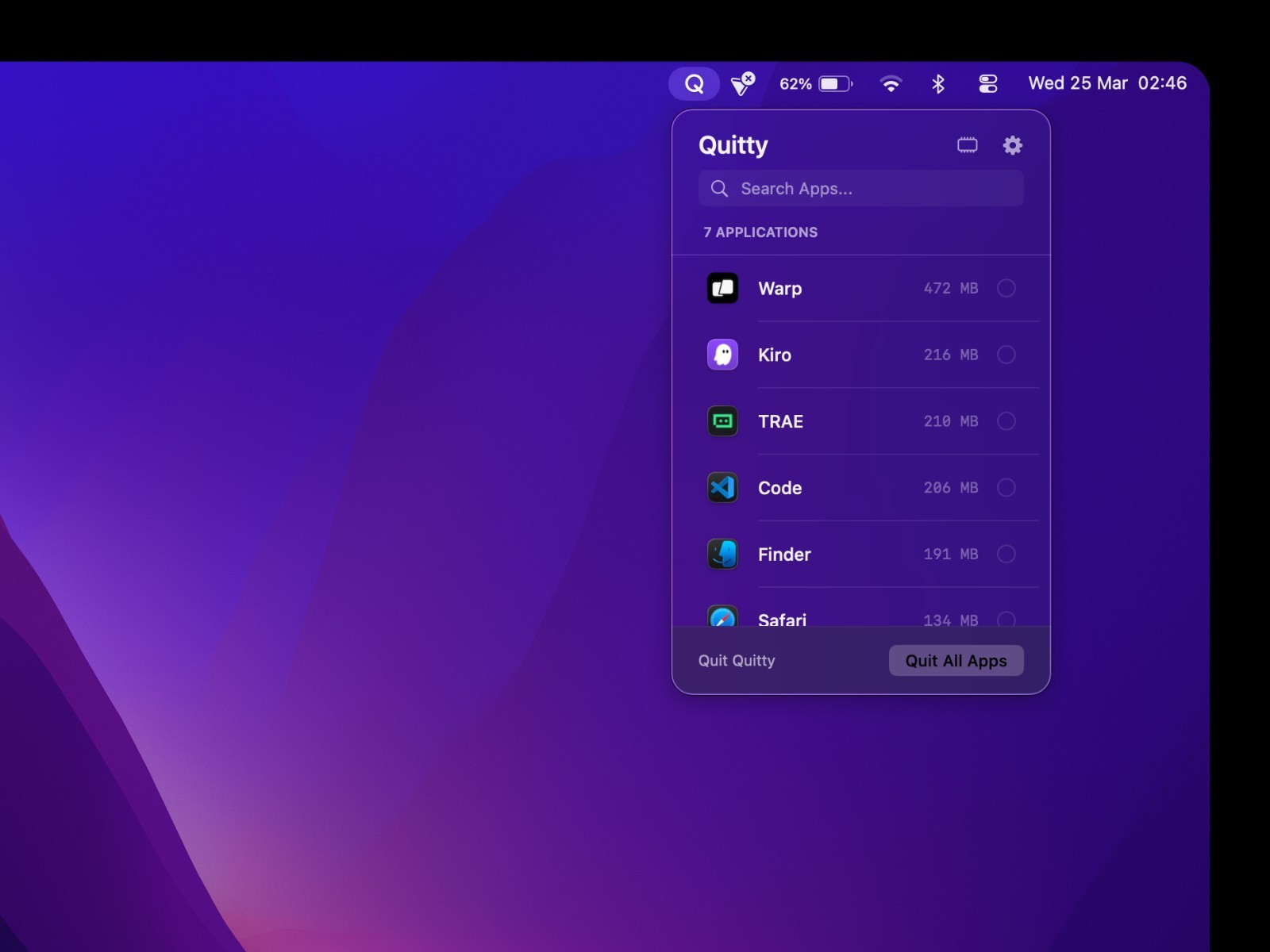Screen dimensions: 1270x952
Task: Click the 210 MB memory value
Action: point(951,421)
